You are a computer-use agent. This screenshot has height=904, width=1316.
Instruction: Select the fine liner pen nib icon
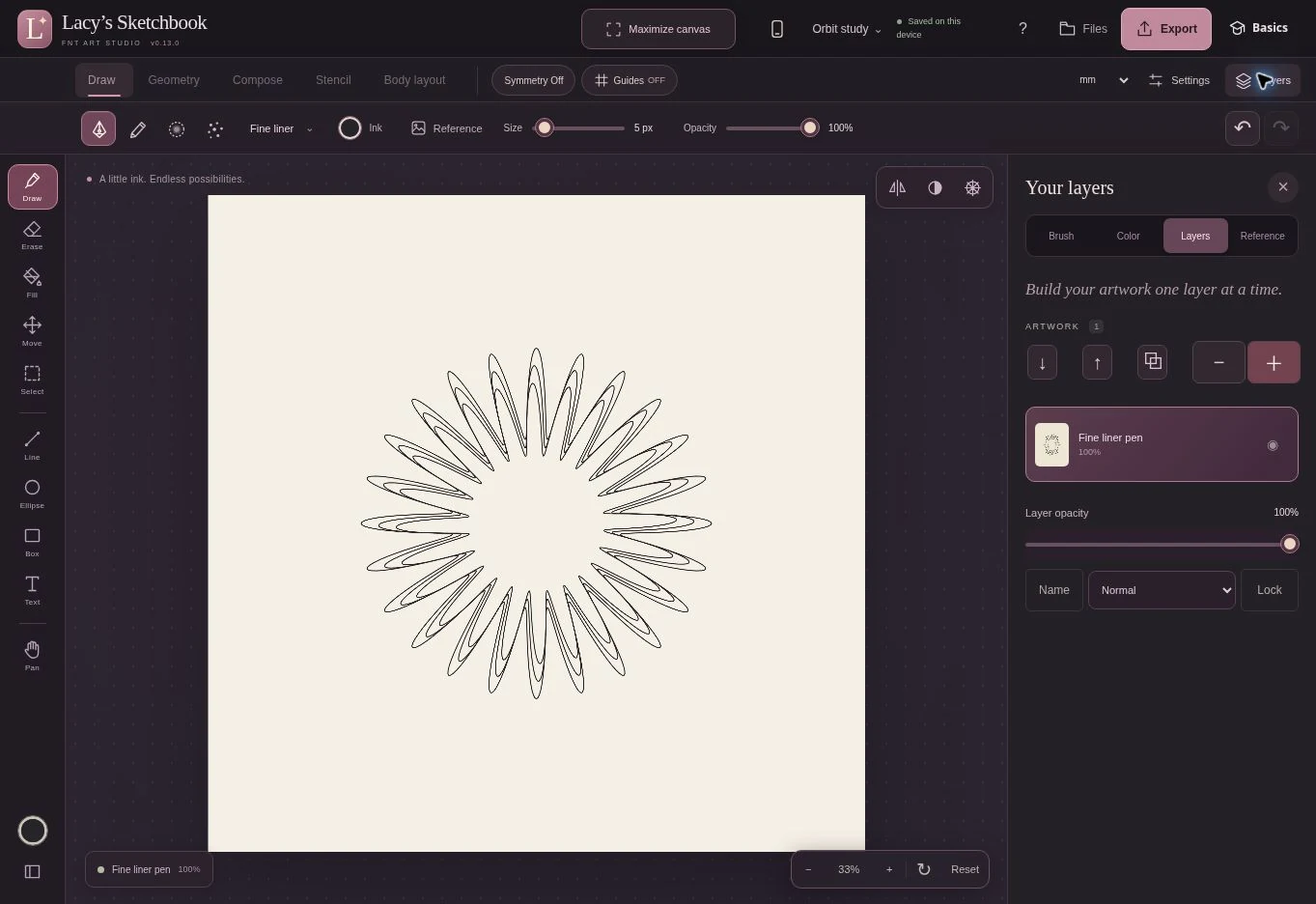tap(98, 128)
